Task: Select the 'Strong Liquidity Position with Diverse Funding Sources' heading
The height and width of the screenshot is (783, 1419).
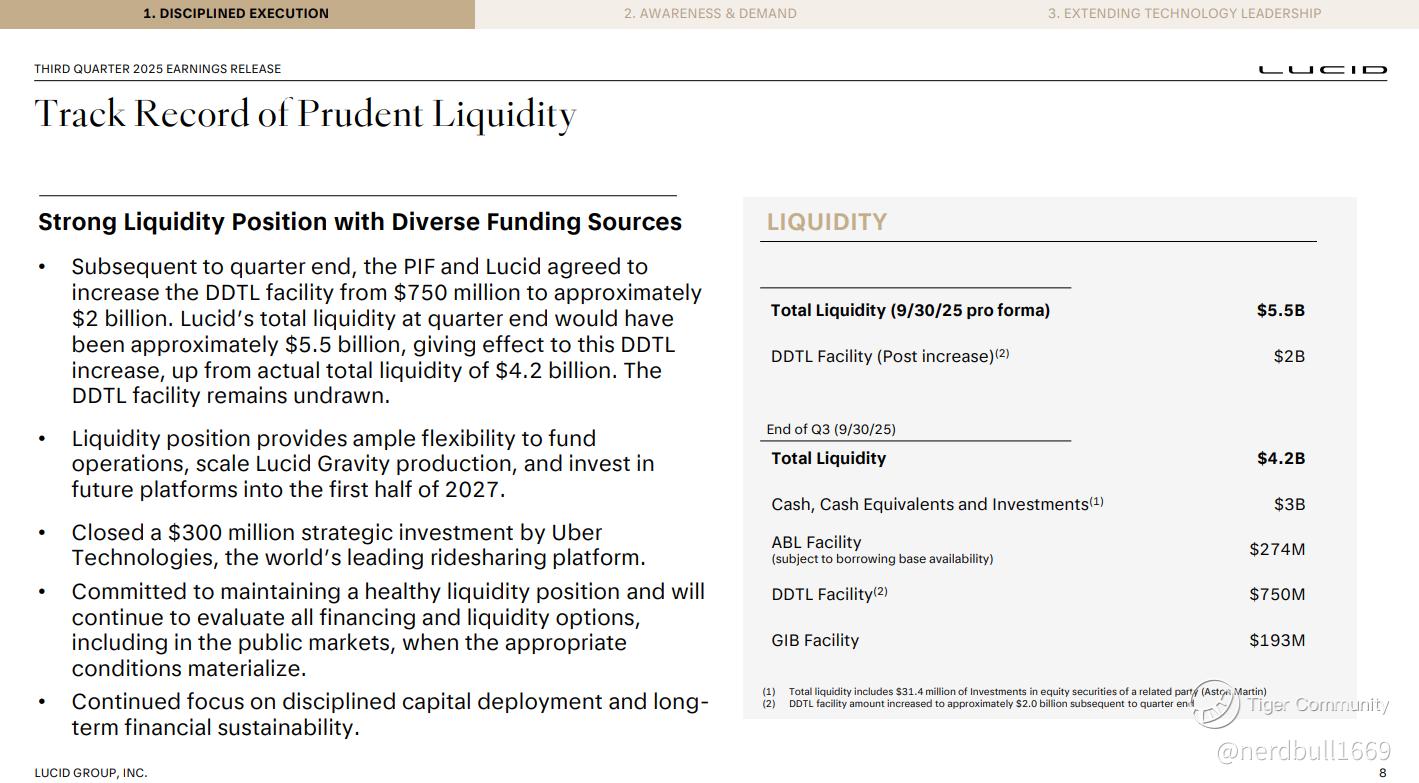Action: point(360,222)
